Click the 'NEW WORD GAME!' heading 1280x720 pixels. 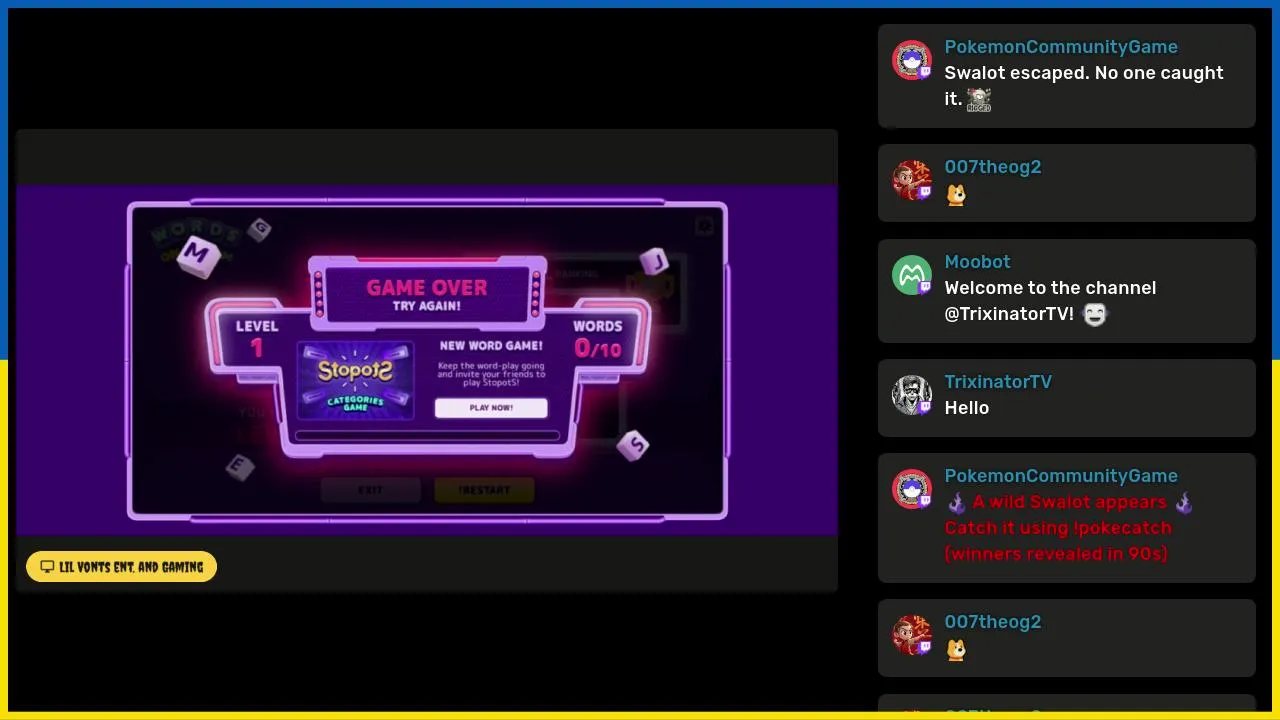point(491,346)
